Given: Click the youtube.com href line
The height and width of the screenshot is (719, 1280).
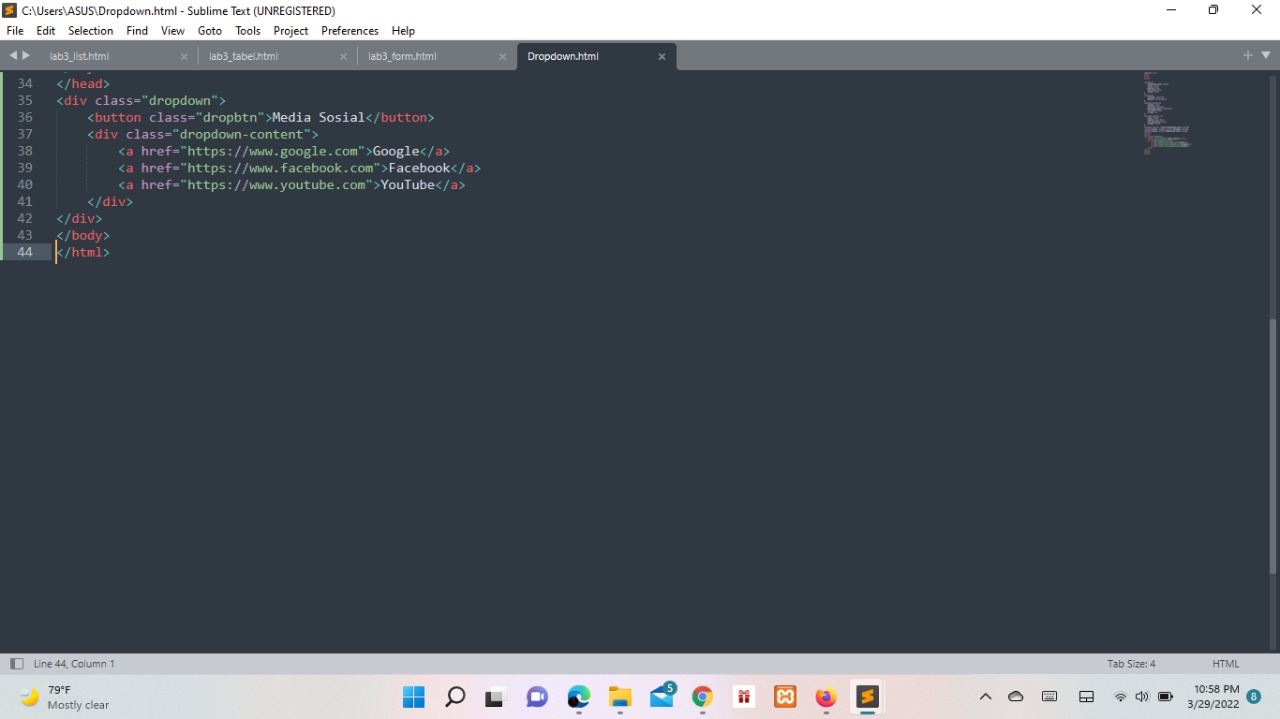Looking at the screenshot, I should (291, 185).
